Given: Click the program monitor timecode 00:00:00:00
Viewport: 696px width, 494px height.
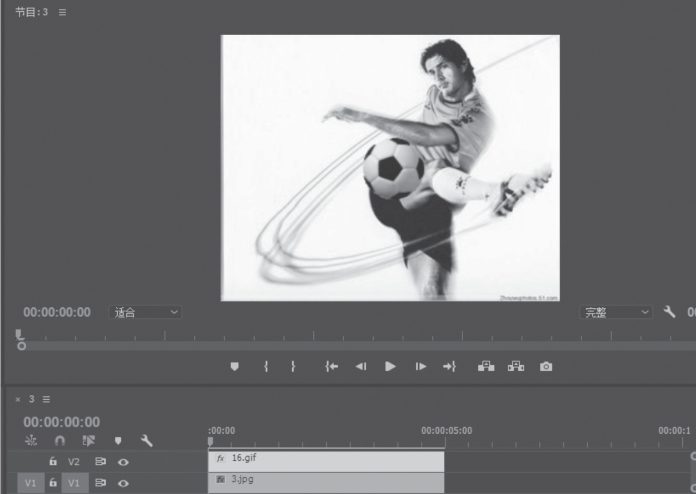Looking at the screenshot, I should click(57, 312).
